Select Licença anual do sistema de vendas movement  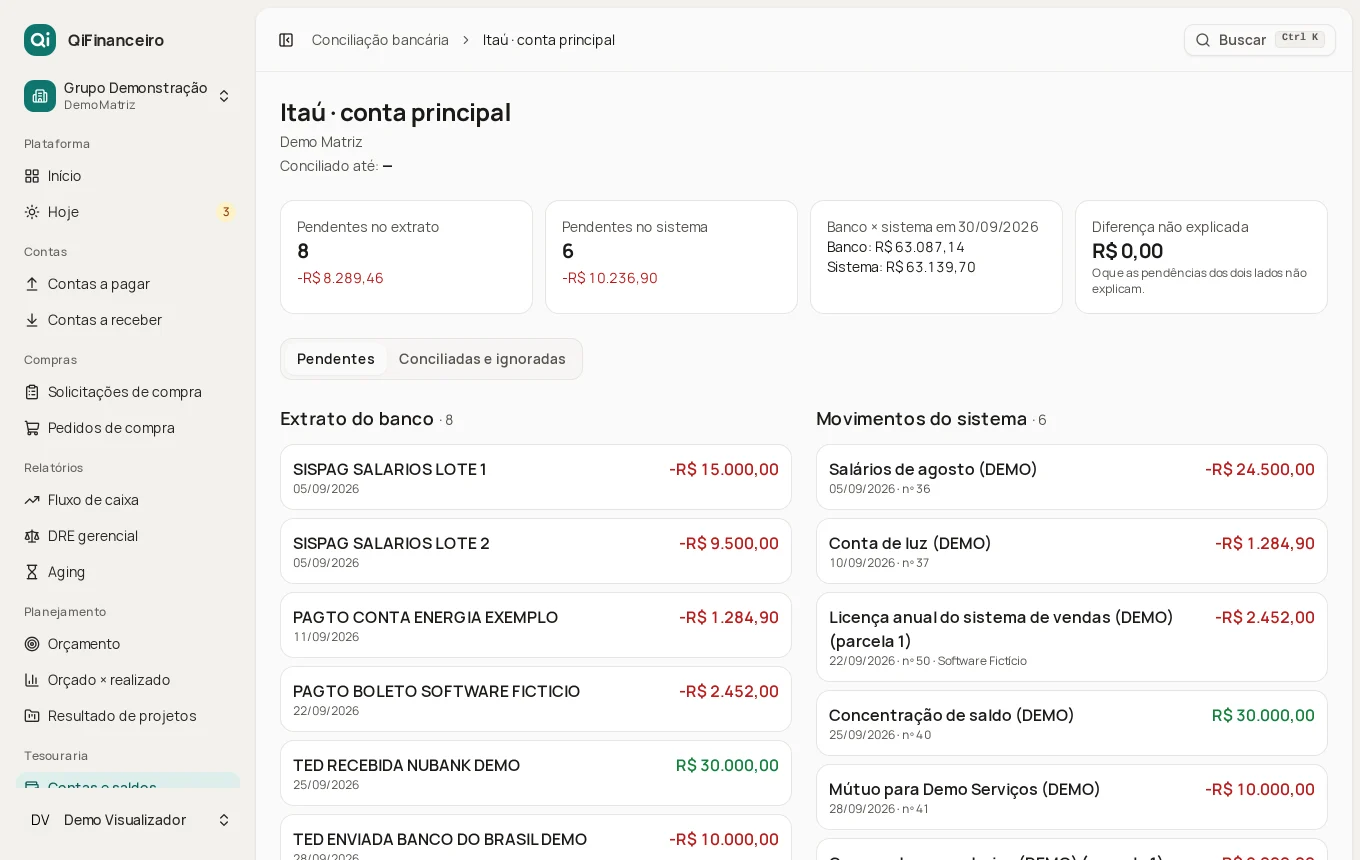tap(1072, 637)
